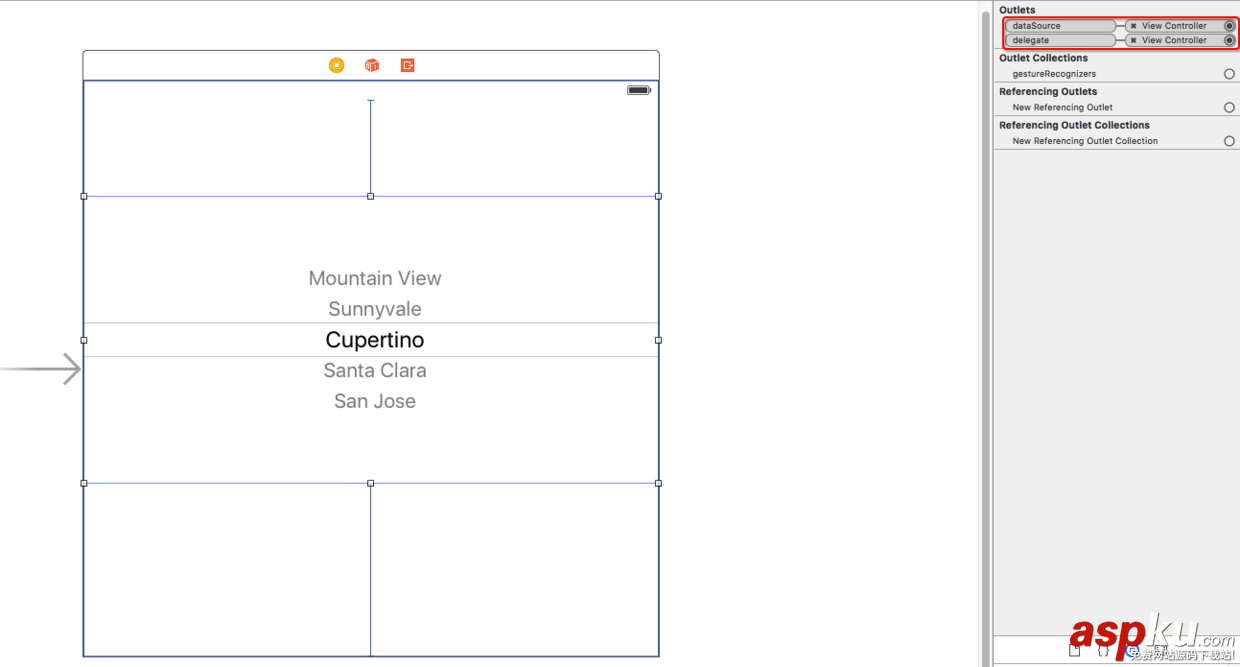
Task: Click Mountain View row in picker
Action: pos(375,279)
